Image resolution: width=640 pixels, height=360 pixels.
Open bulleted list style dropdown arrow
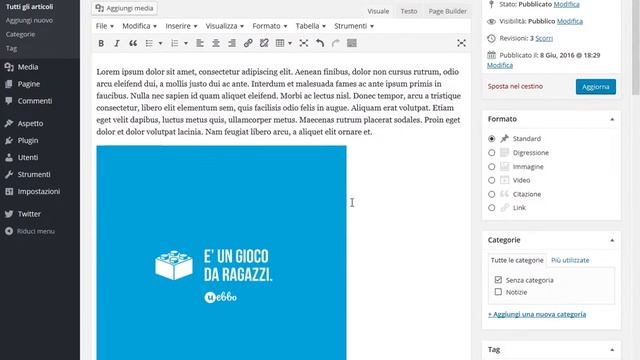point(160,43)
